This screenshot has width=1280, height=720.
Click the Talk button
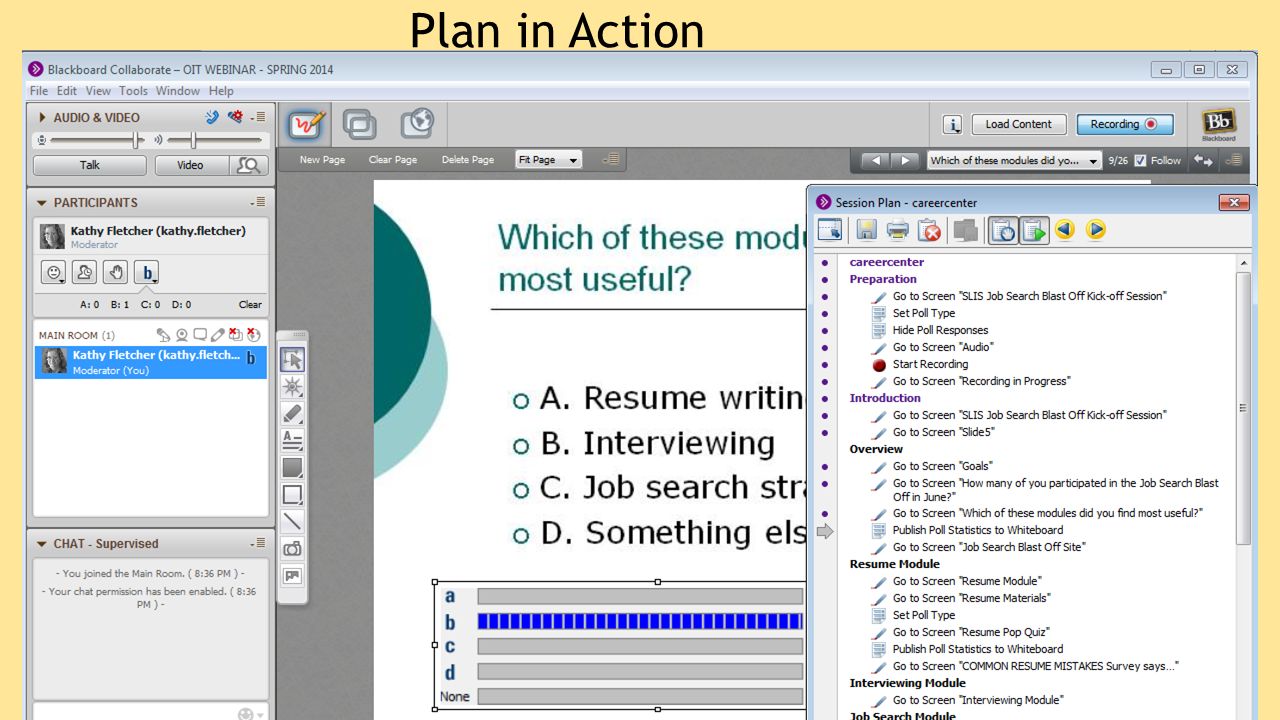(x=90, y=165)
